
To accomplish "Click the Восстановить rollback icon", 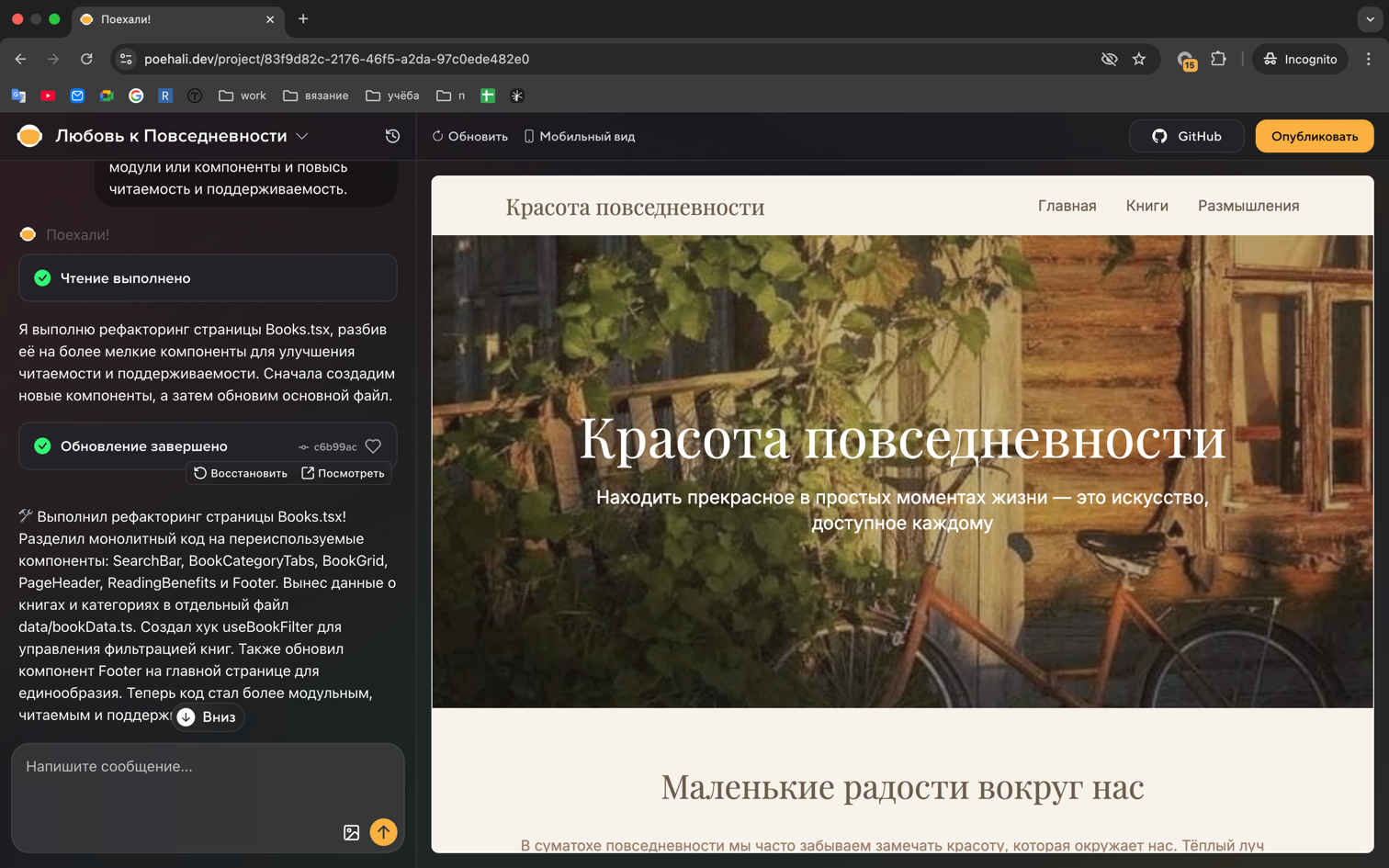I will pyautogui.click(x=199, y=472).
